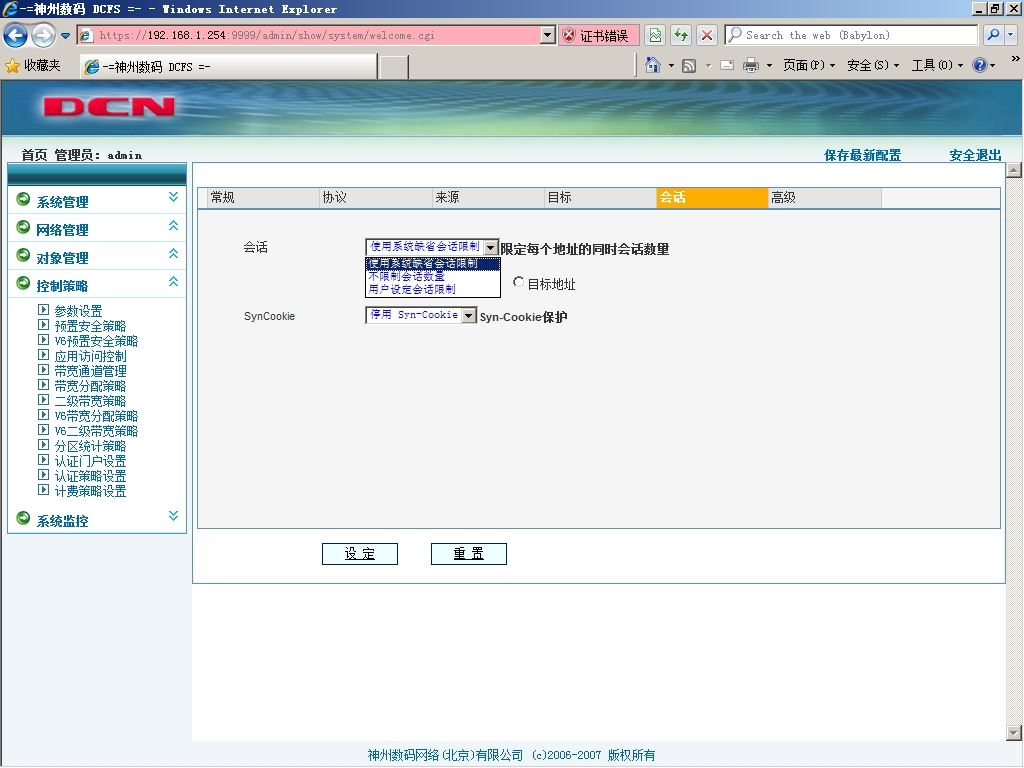Collapse the 控制策略 section chevron
1024x768 pixels.
173,281
